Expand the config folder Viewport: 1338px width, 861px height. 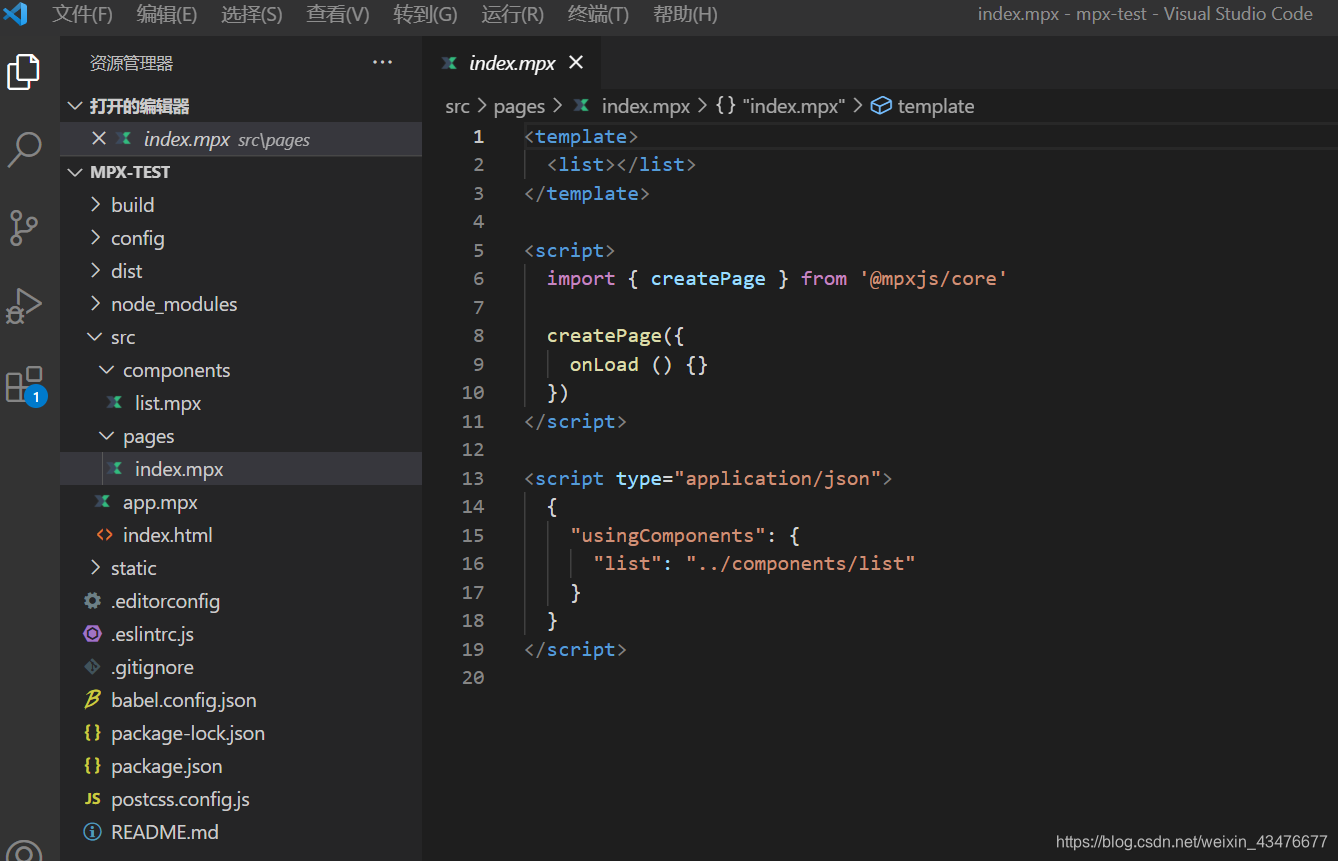(x=96, y=238)
